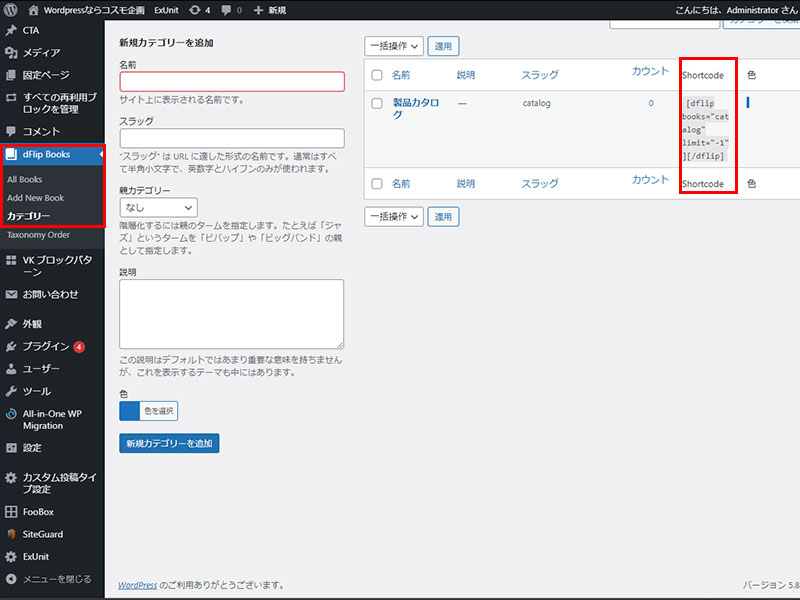Open the 製品カタログ category link
Screen dimensions: 800x600
415,108
